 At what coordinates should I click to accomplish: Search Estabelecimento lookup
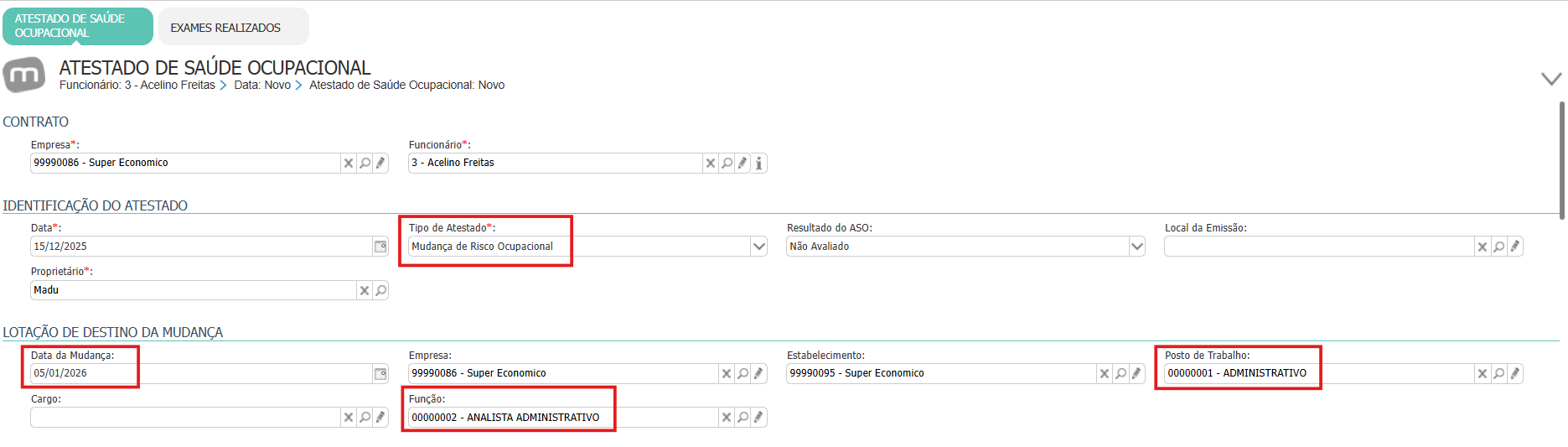[x=1120, y=374]
